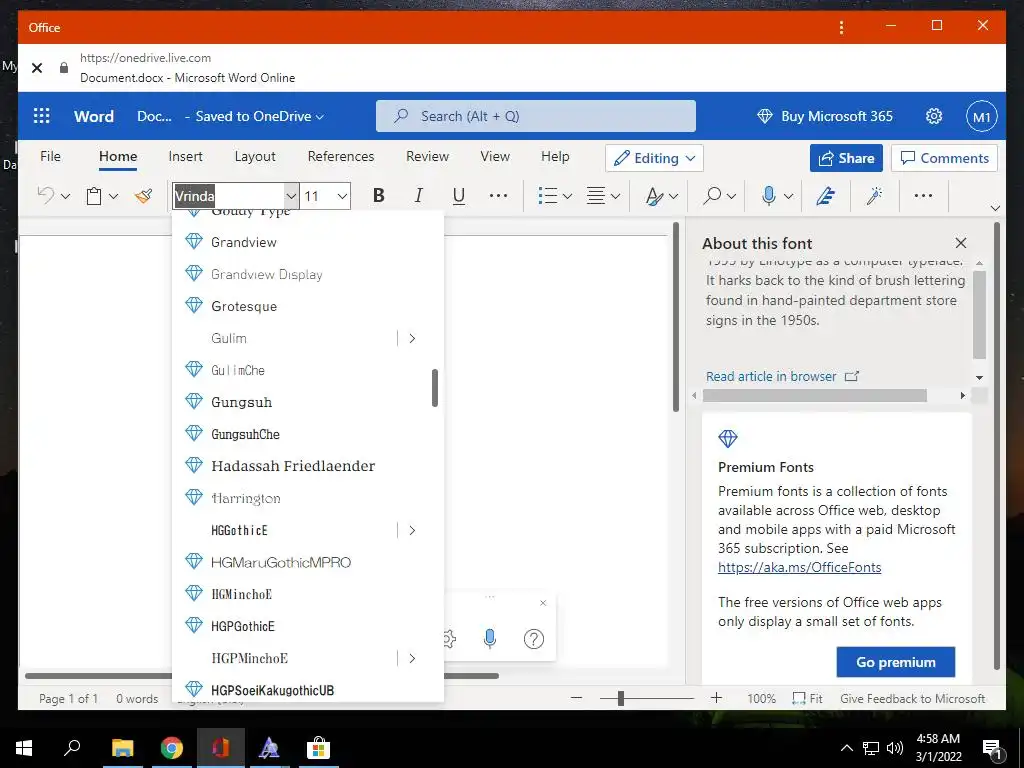Select the Format Painter brush icon

tap(144, 195)
